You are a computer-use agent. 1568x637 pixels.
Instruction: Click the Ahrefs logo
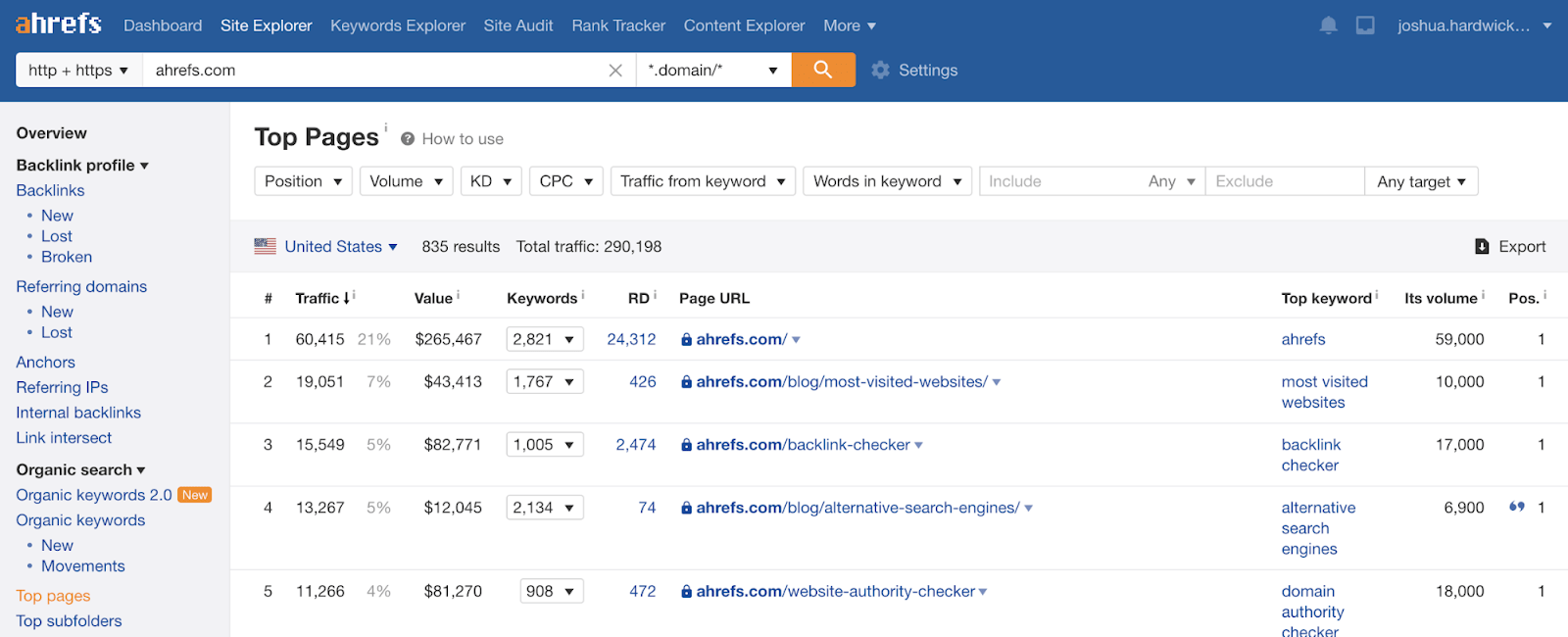pyautogui.click(x=59, y=24)
